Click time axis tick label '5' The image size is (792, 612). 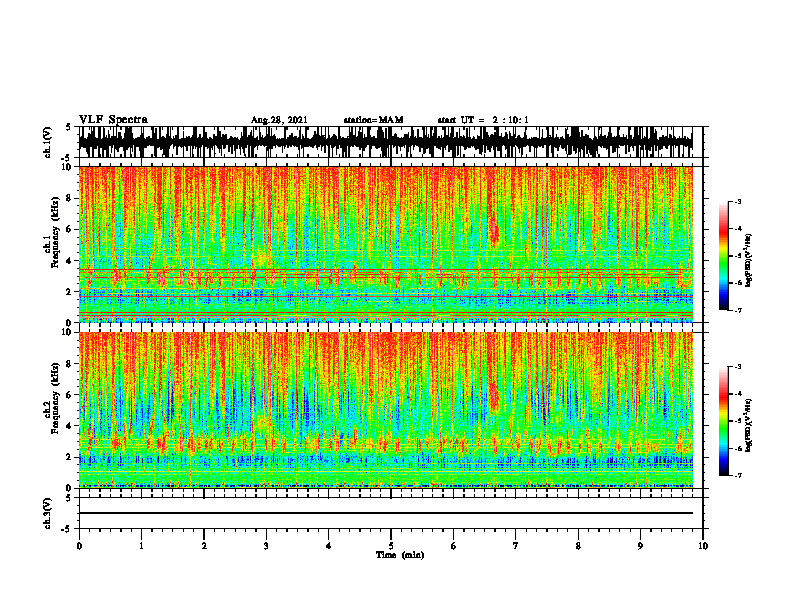(391, 546)
